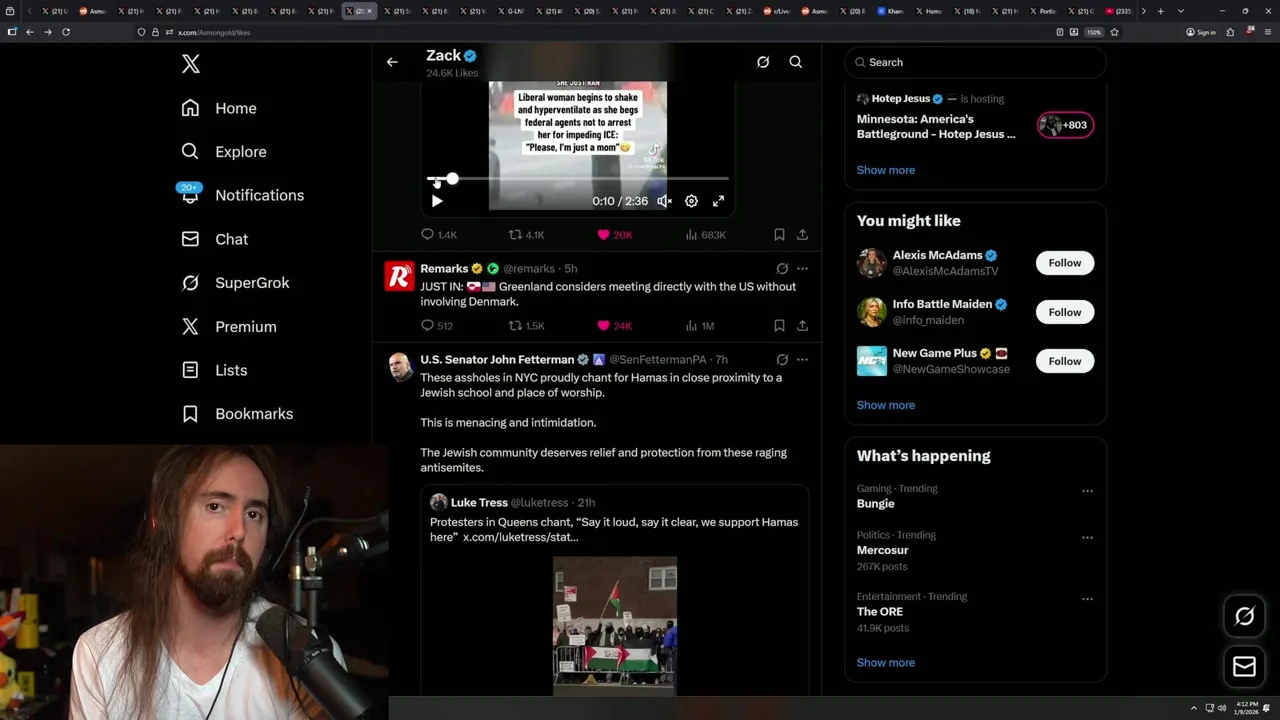Open Bungie trending topic

pyautogui.click(x=875, y=504)
